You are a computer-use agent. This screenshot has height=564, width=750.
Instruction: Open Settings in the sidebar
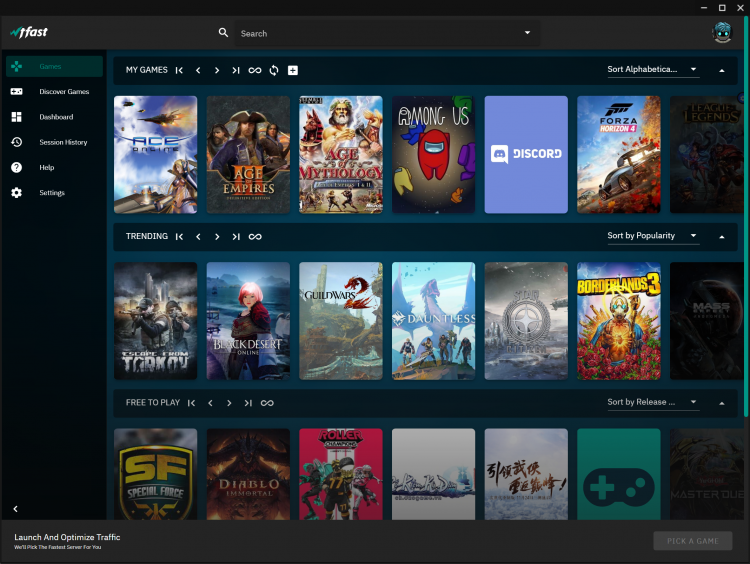(54, 193)
